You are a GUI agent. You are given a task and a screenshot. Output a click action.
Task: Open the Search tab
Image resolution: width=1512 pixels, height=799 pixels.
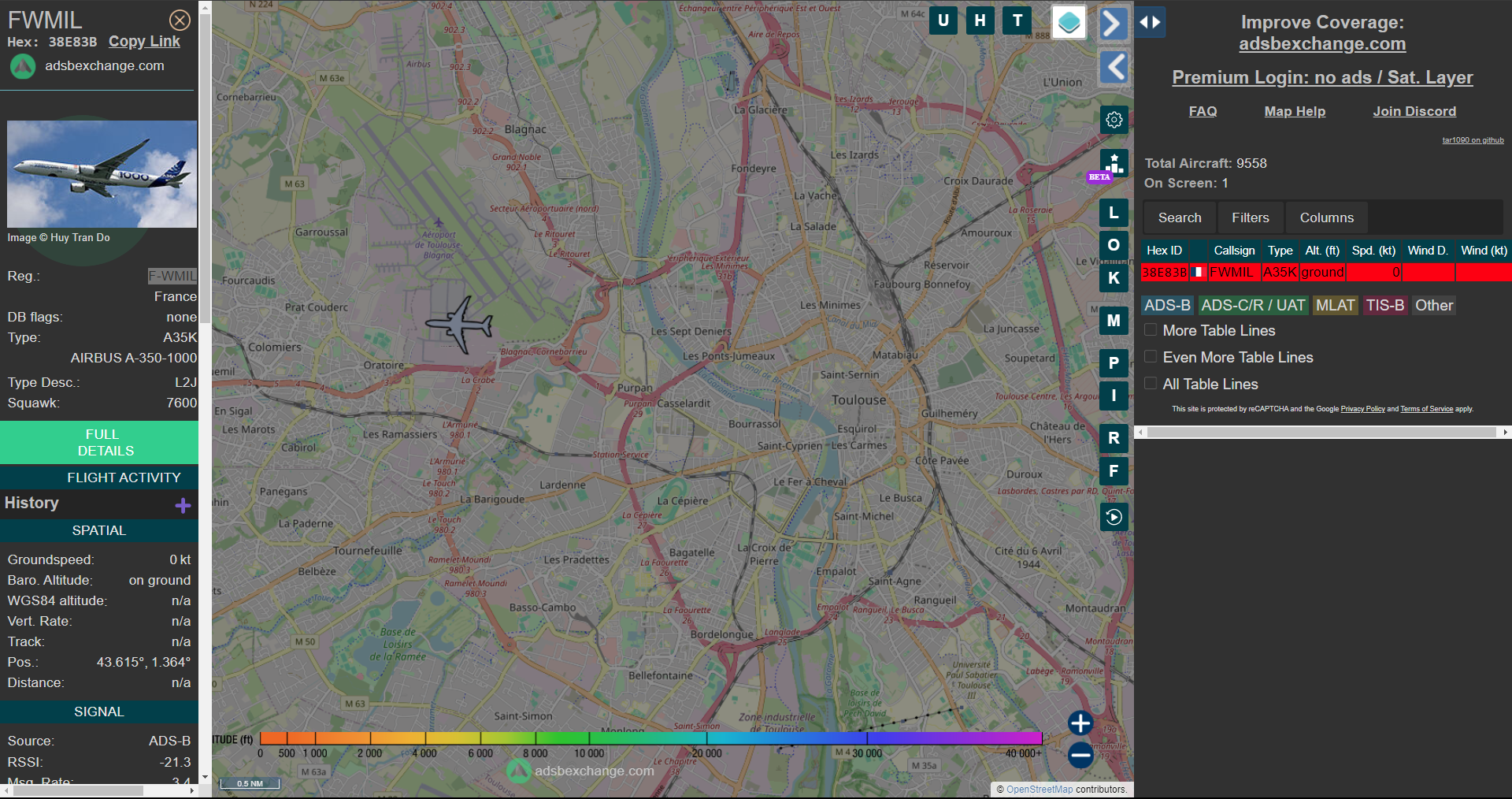[1180, 217]
